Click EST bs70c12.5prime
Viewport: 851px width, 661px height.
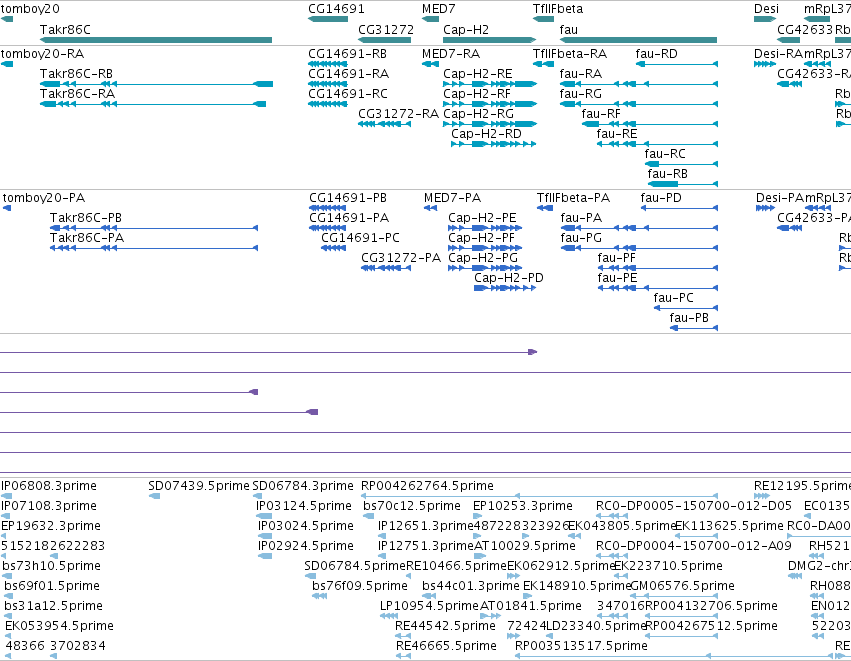[367, 516]
